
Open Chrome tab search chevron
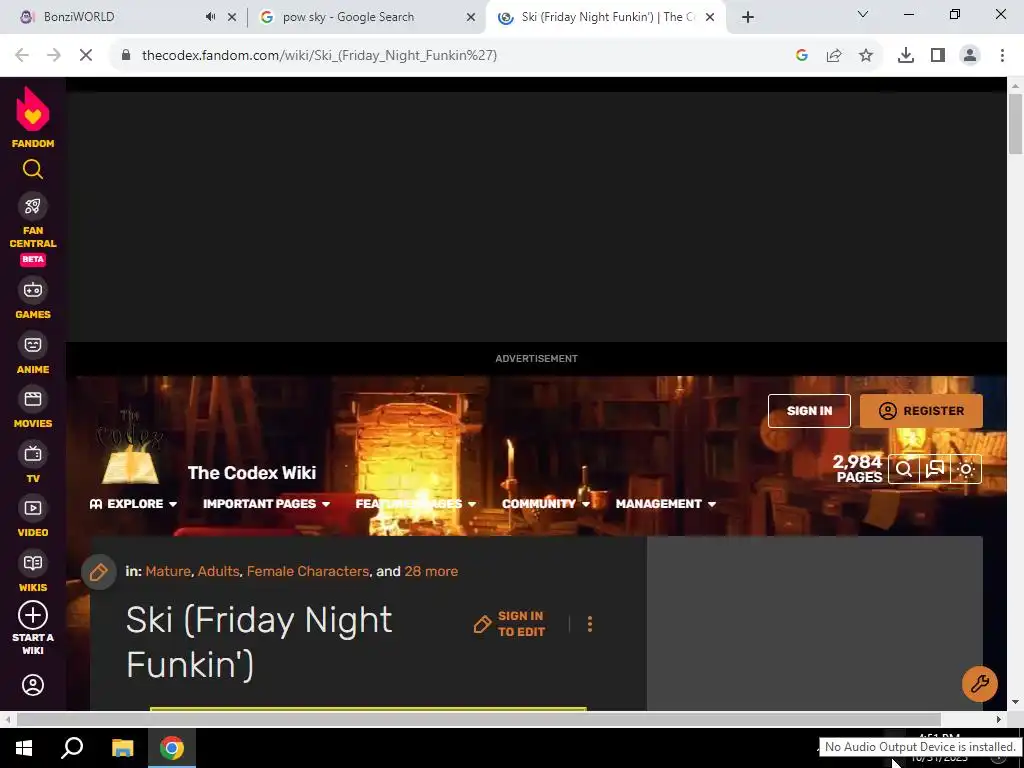click(863, 14)
